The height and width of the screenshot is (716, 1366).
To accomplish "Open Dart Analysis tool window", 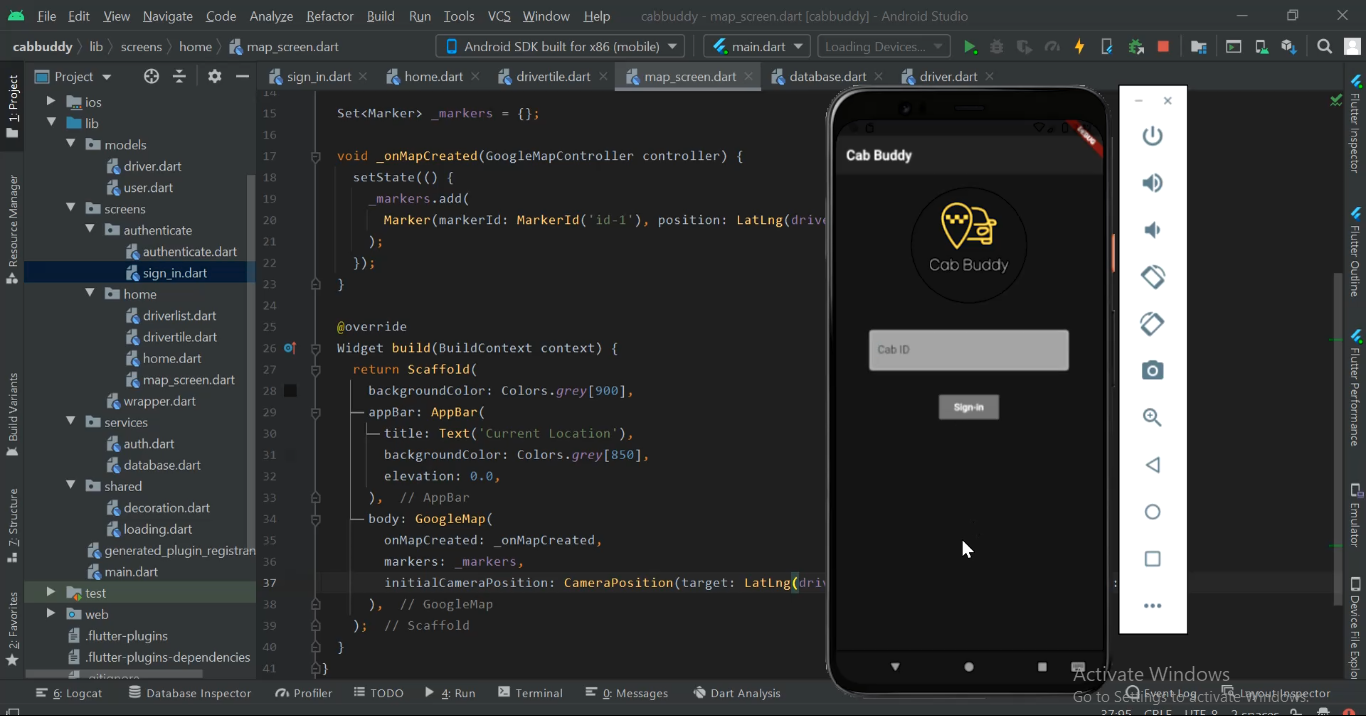I will tap(736, 693).
